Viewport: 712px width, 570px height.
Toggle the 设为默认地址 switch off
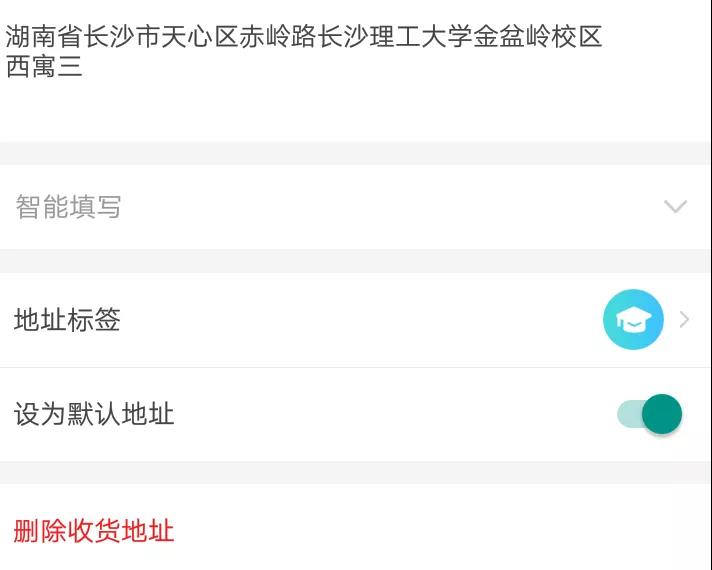point(650,414)
